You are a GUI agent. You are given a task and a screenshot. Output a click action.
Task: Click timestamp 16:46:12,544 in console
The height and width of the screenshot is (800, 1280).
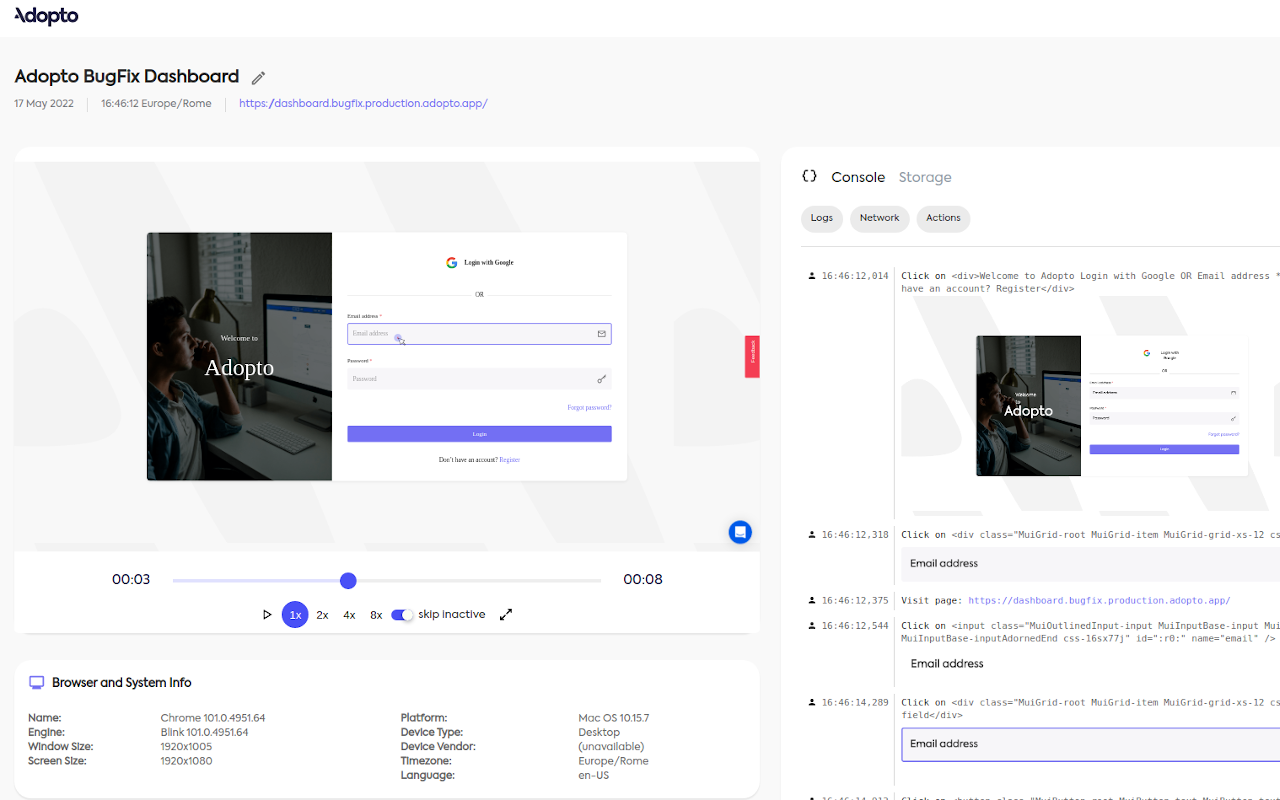(855, 626)
